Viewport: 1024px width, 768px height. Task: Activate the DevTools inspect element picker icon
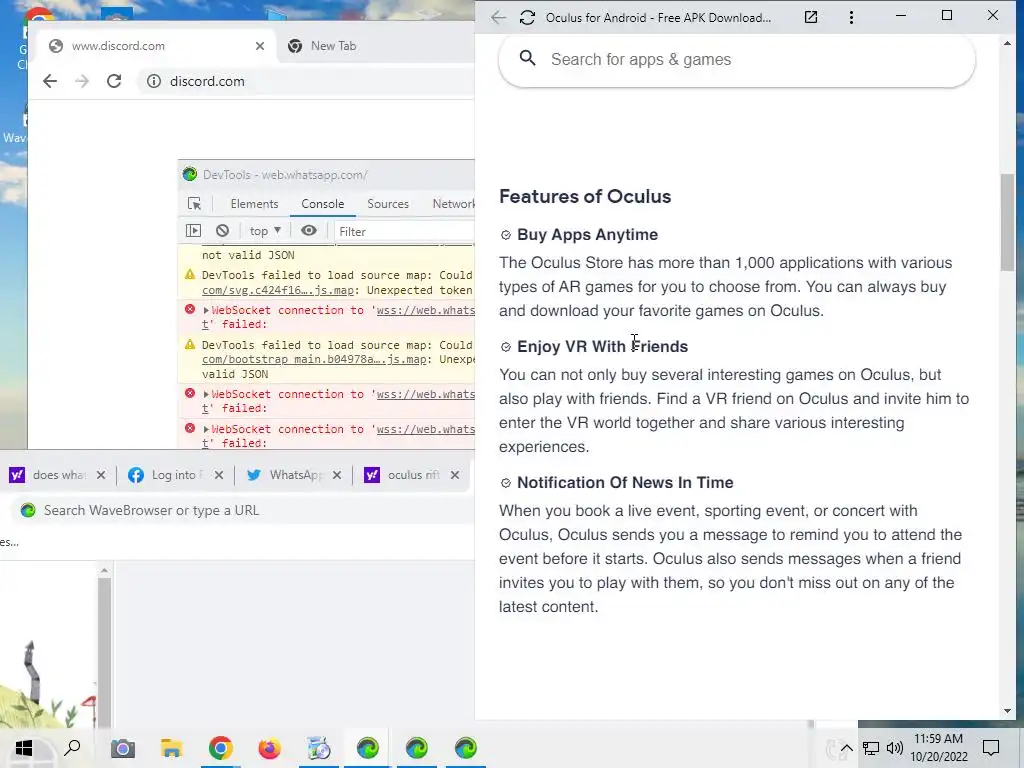click(x=195, y=204)
